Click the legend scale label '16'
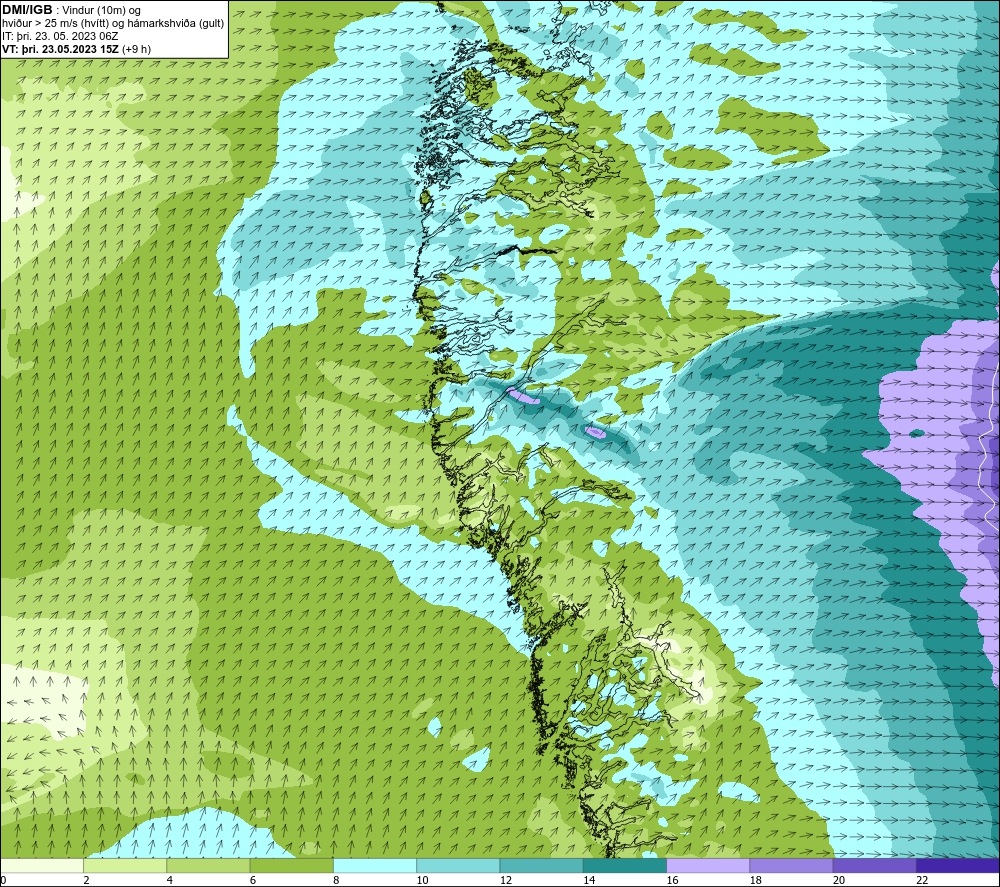Image resolution: width=1000 pixels, height=887 pixels. coord(672,880)
